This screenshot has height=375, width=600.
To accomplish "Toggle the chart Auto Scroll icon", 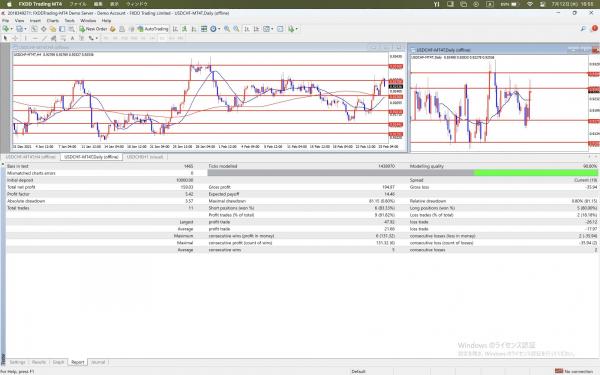I will [x=247, y=29].
